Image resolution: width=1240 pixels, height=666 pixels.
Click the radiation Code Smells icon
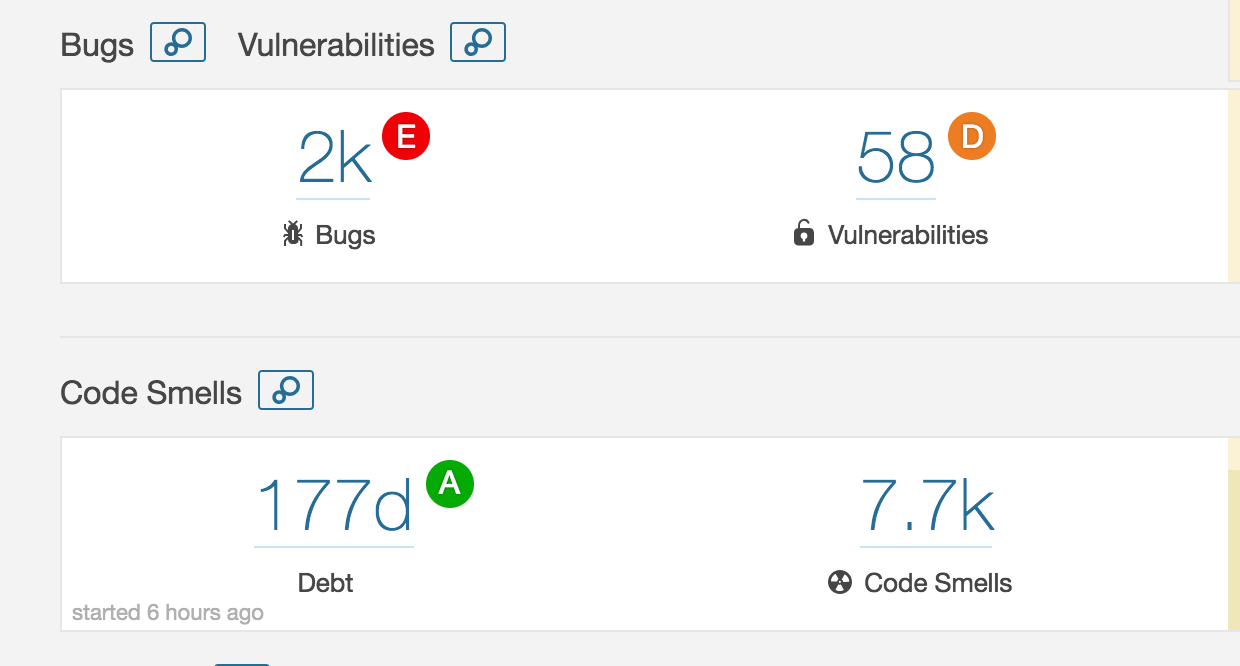(x=840, y=582)
